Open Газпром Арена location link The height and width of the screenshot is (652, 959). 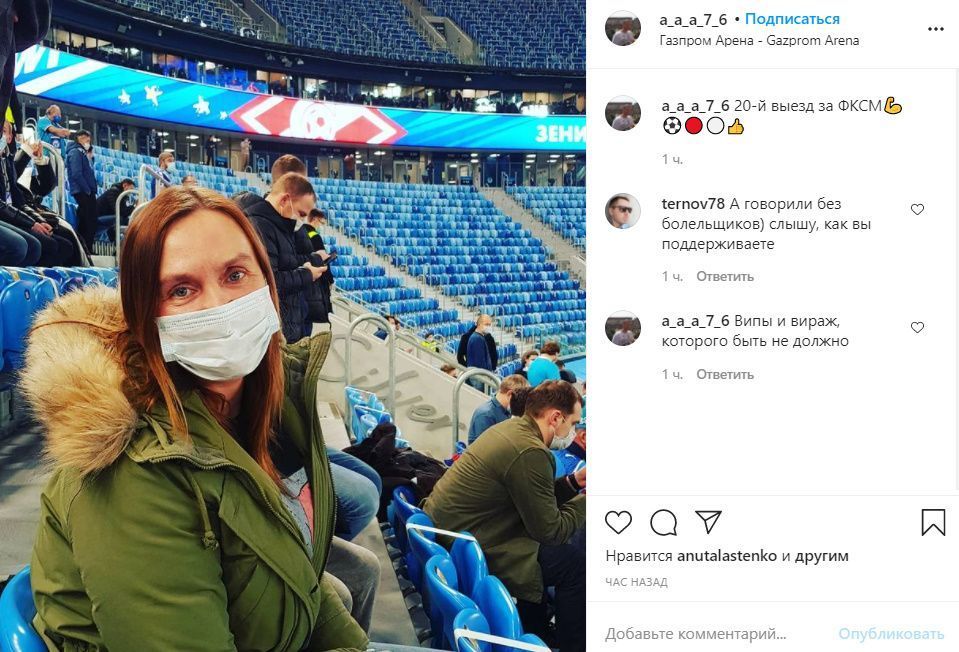tap(759, 40)
